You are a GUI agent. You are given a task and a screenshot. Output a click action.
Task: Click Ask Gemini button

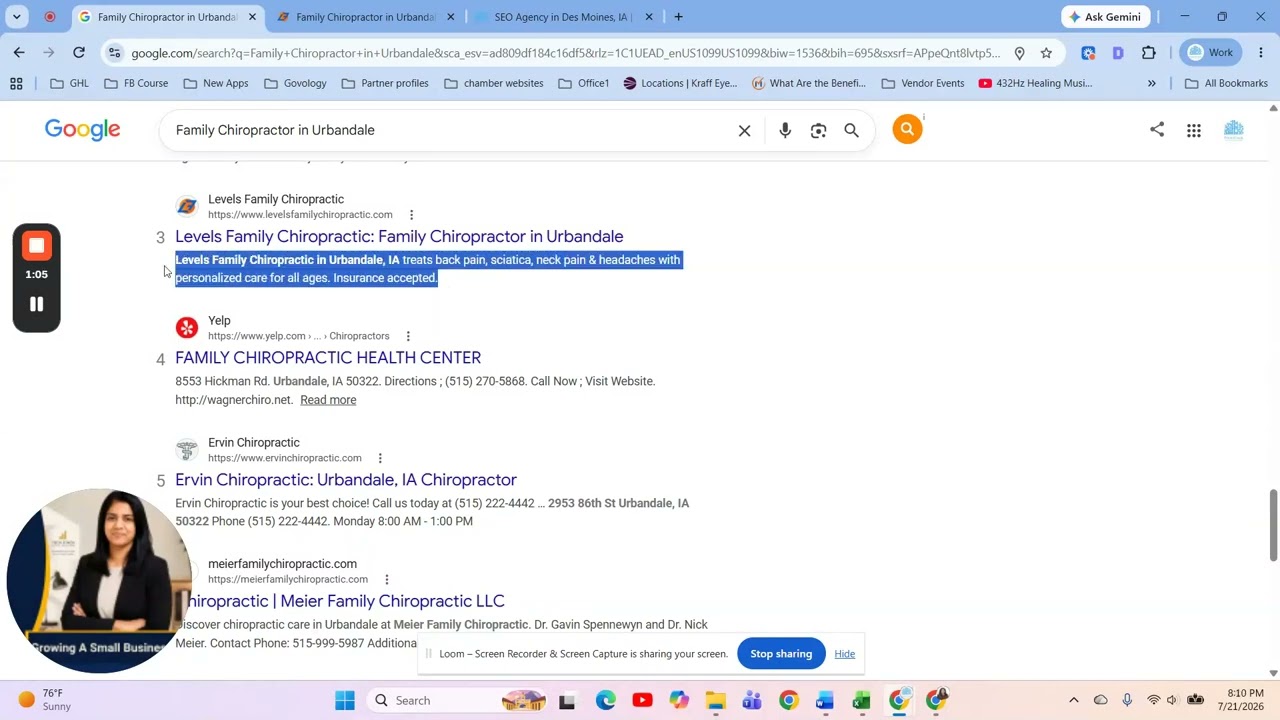pos(1106,17)
